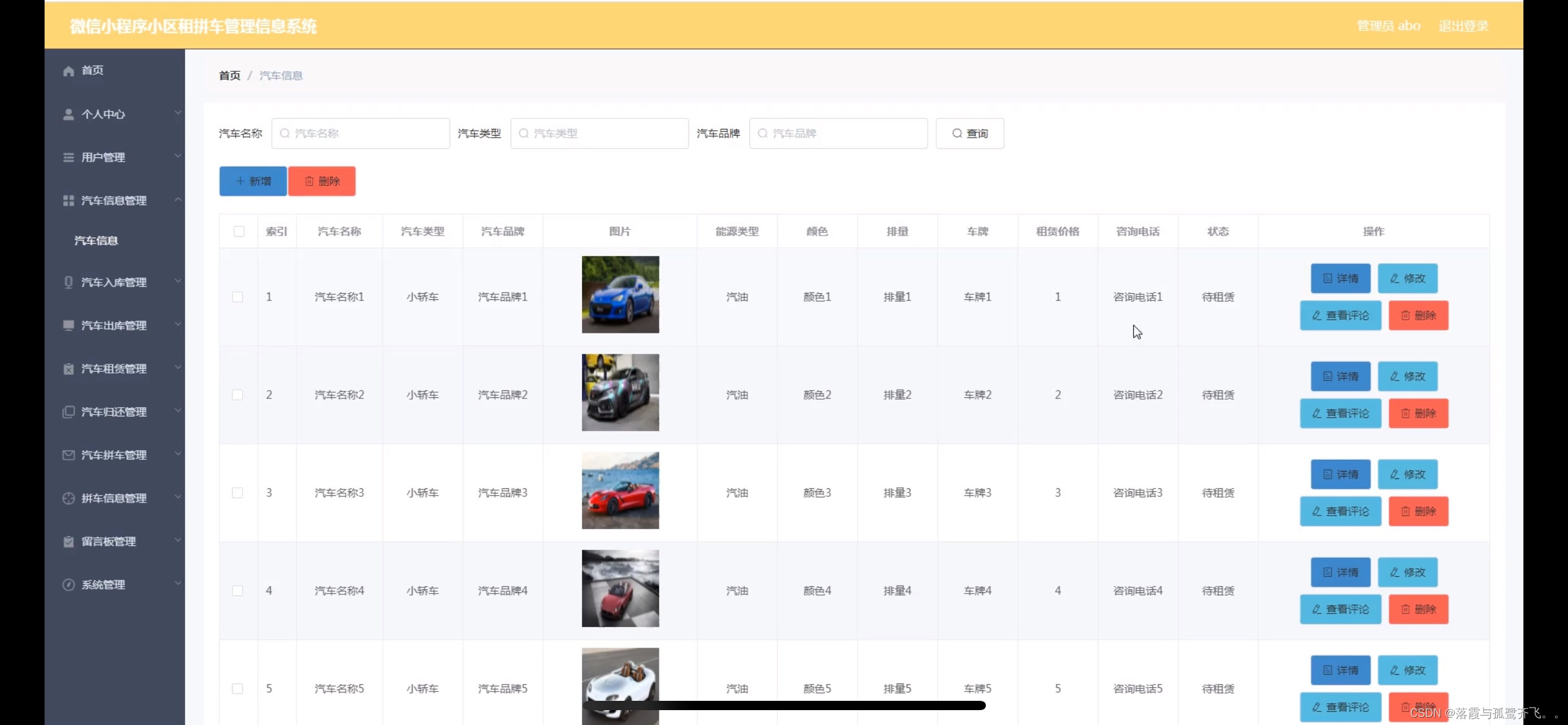Expand 汽车归还管理 using its chevron
Image resolution: width=1568 pixels, height=725 pixels.
[178, 410]
